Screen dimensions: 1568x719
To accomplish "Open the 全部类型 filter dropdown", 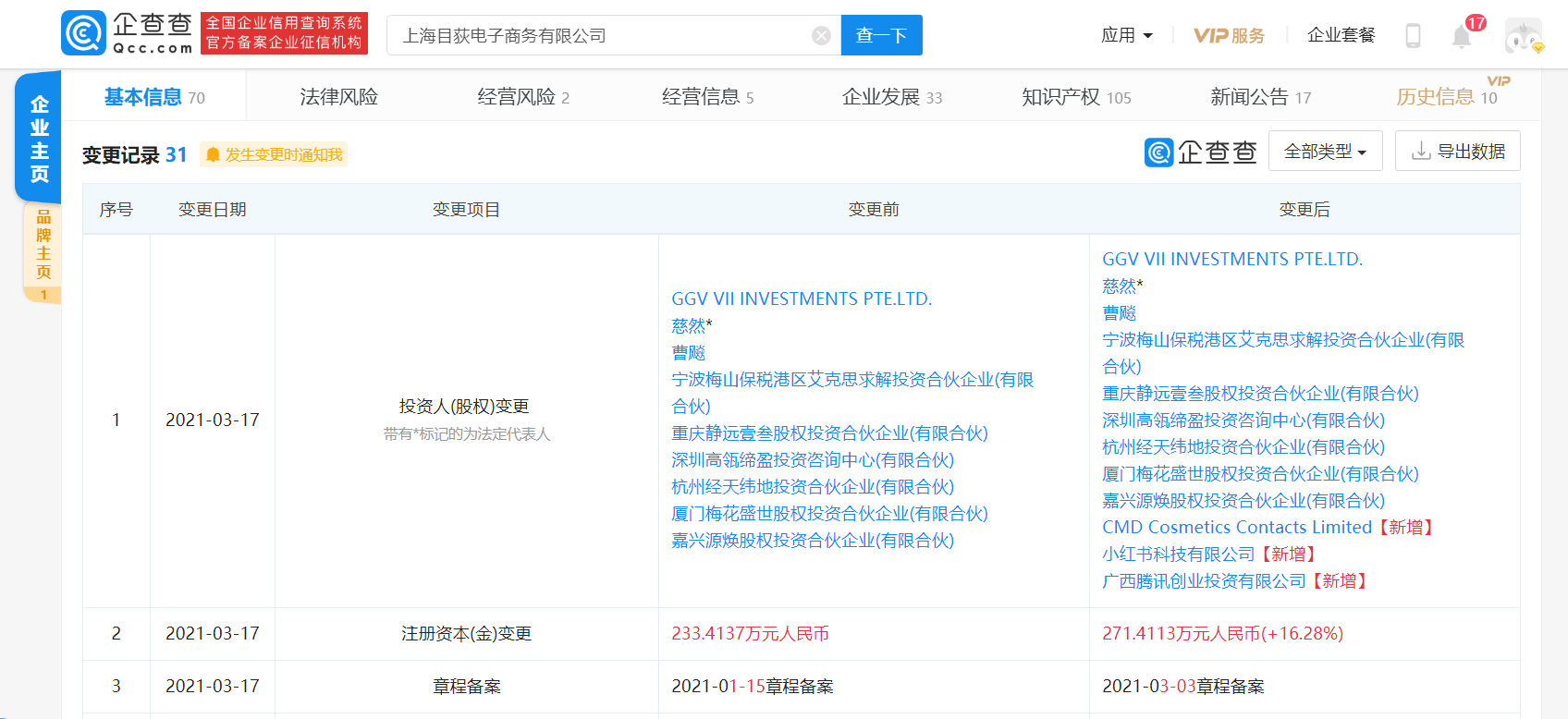I will [1326, 151].
